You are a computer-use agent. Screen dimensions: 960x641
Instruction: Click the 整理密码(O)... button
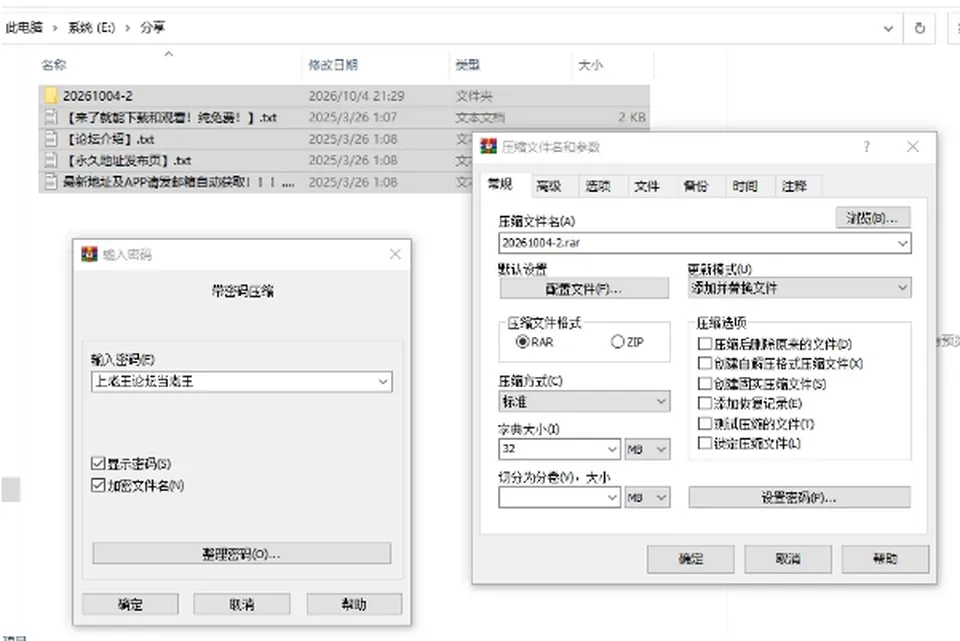[x=241, y=553]
